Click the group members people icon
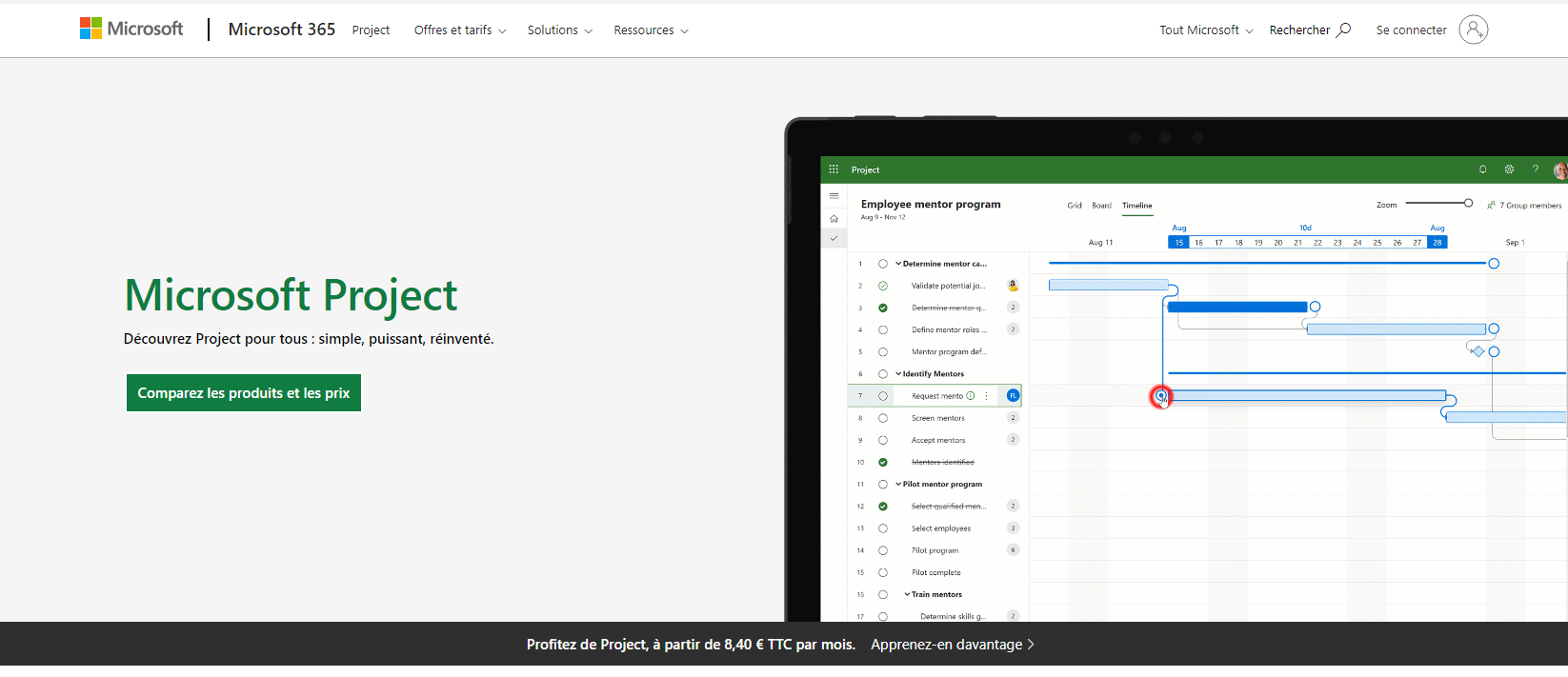 pyautogui.click(x=1491, y=205)
